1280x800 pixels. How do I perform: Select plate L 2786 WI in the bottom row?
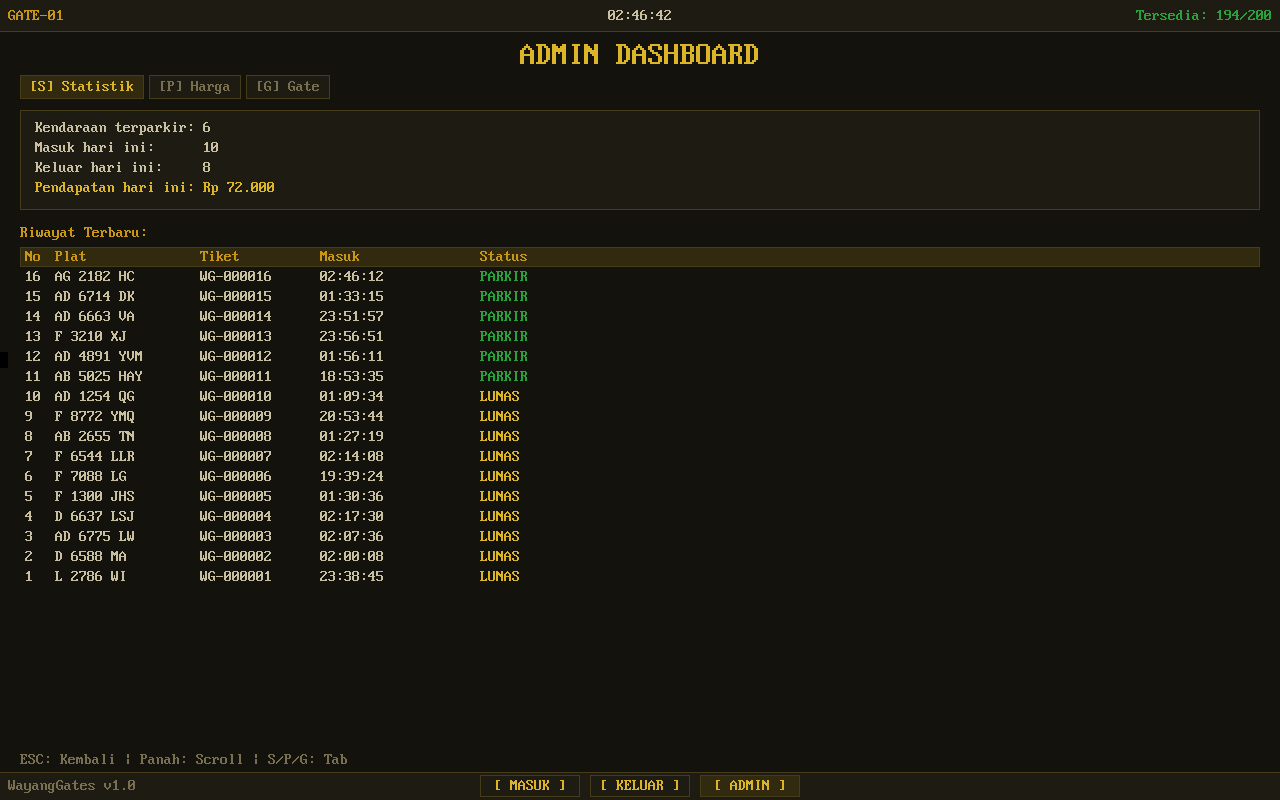pyautogui.click(x=90, y=576)
